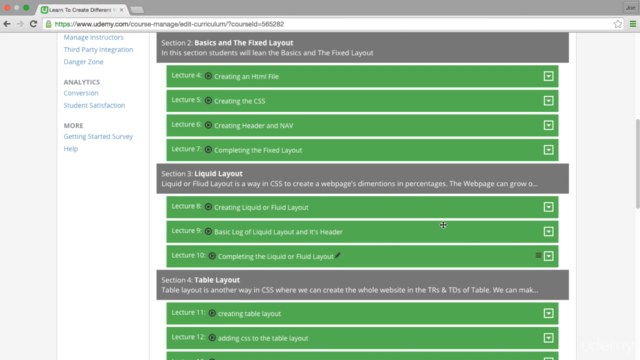Click the Section 2 description about students

click(267, 53)
